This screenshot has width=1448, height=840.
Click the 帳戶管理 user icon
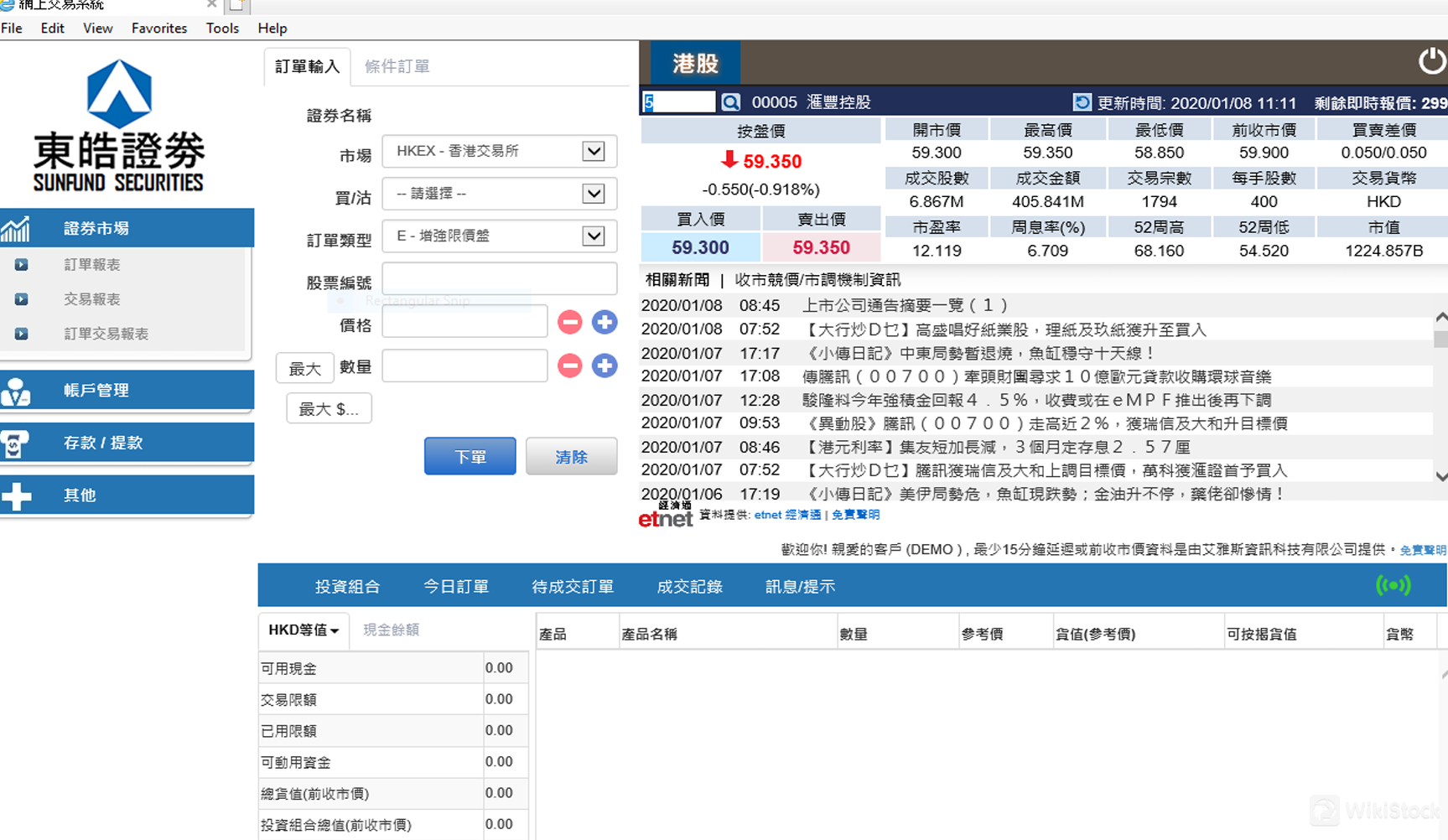[x=16, y=391]
